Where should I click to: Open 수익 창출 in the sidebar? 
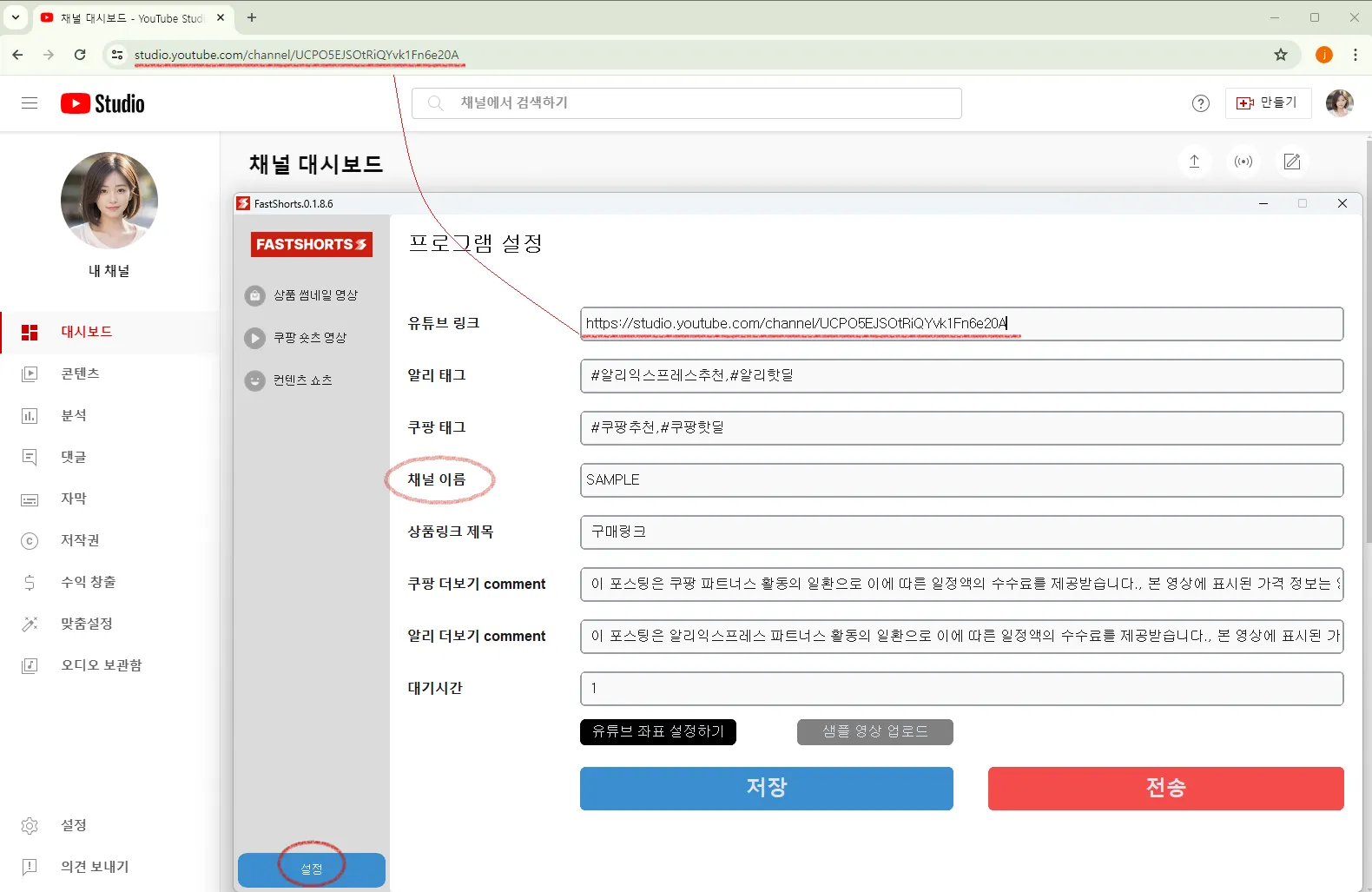click(110, 582)
